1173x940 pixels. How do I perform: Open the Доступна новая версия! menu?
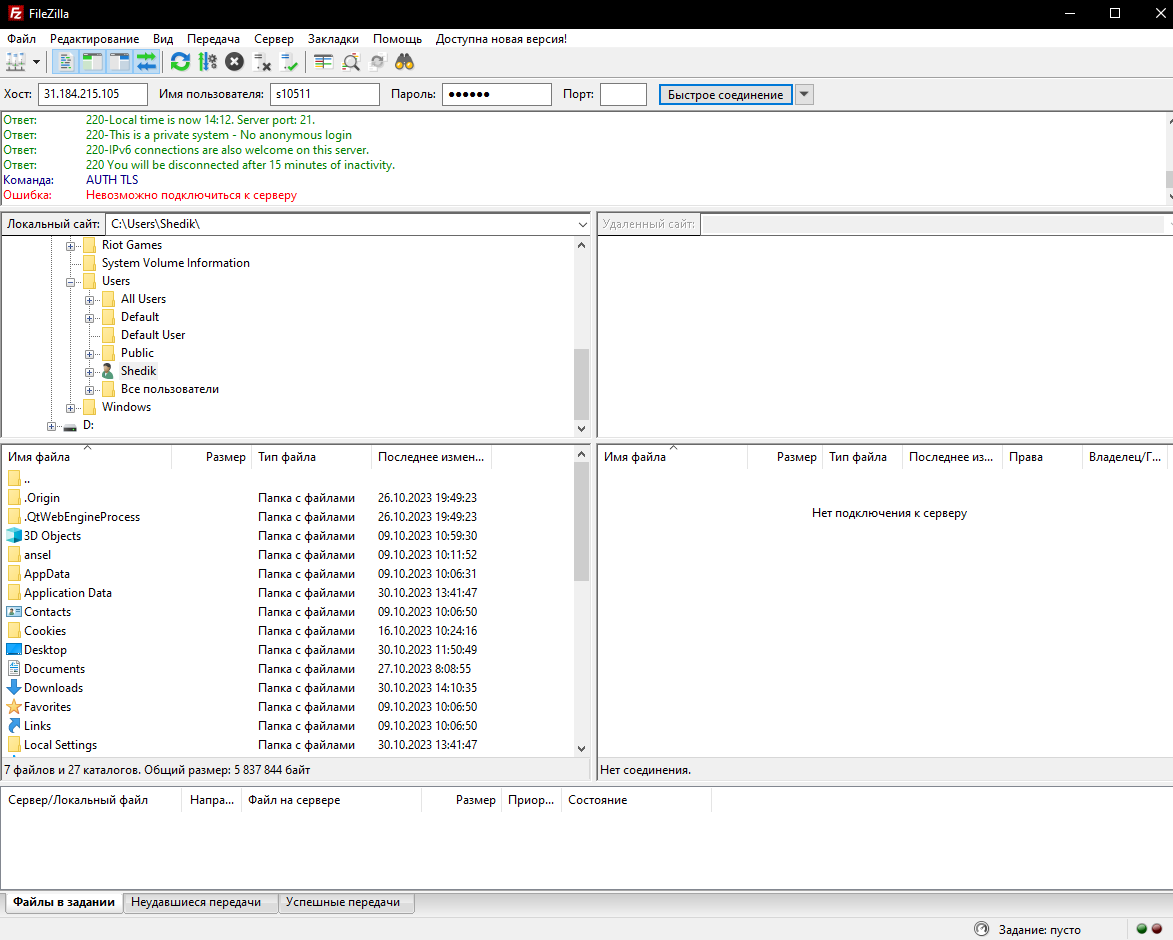point(501,39)
